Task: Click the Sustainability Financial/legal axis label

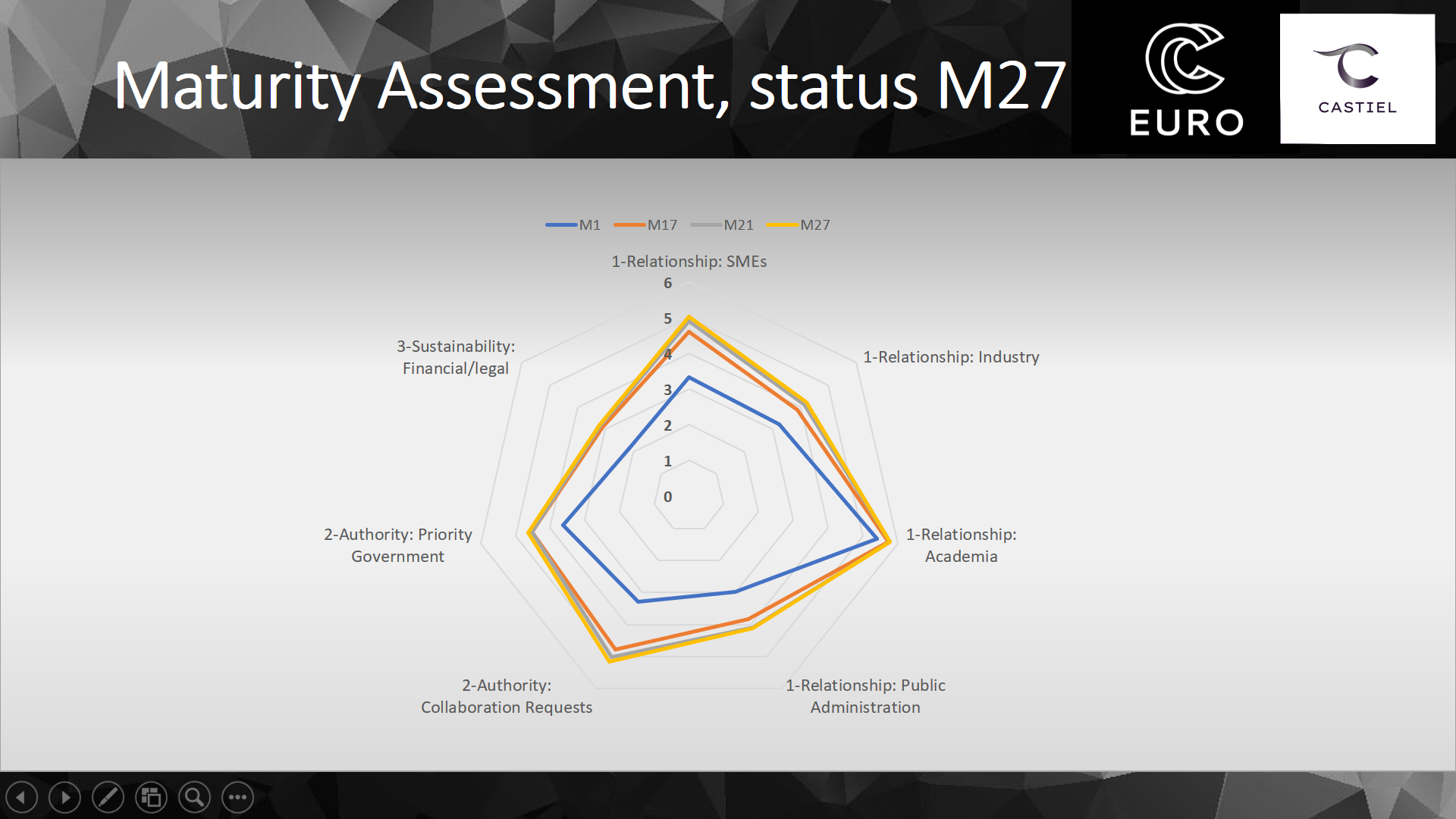Action: point(456,357)
